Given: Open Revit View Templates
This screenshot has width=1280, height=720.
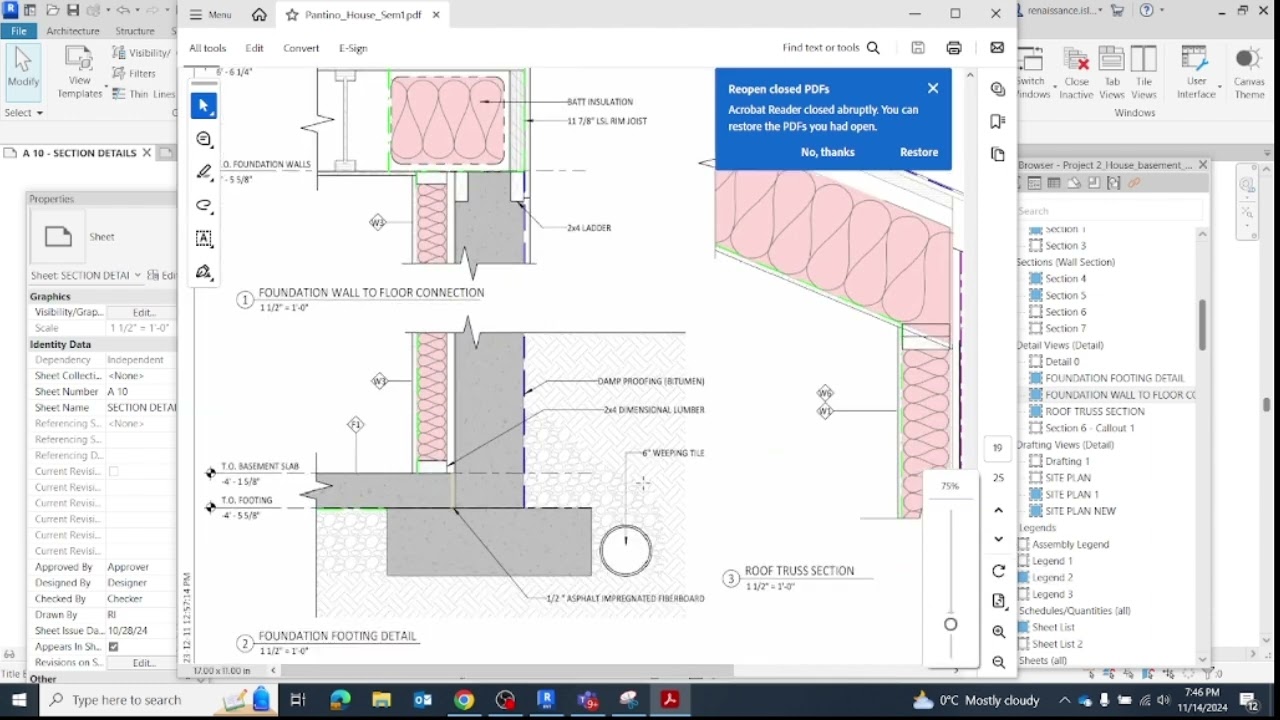Looking at the screenshot, I should (x=80, y=72).
